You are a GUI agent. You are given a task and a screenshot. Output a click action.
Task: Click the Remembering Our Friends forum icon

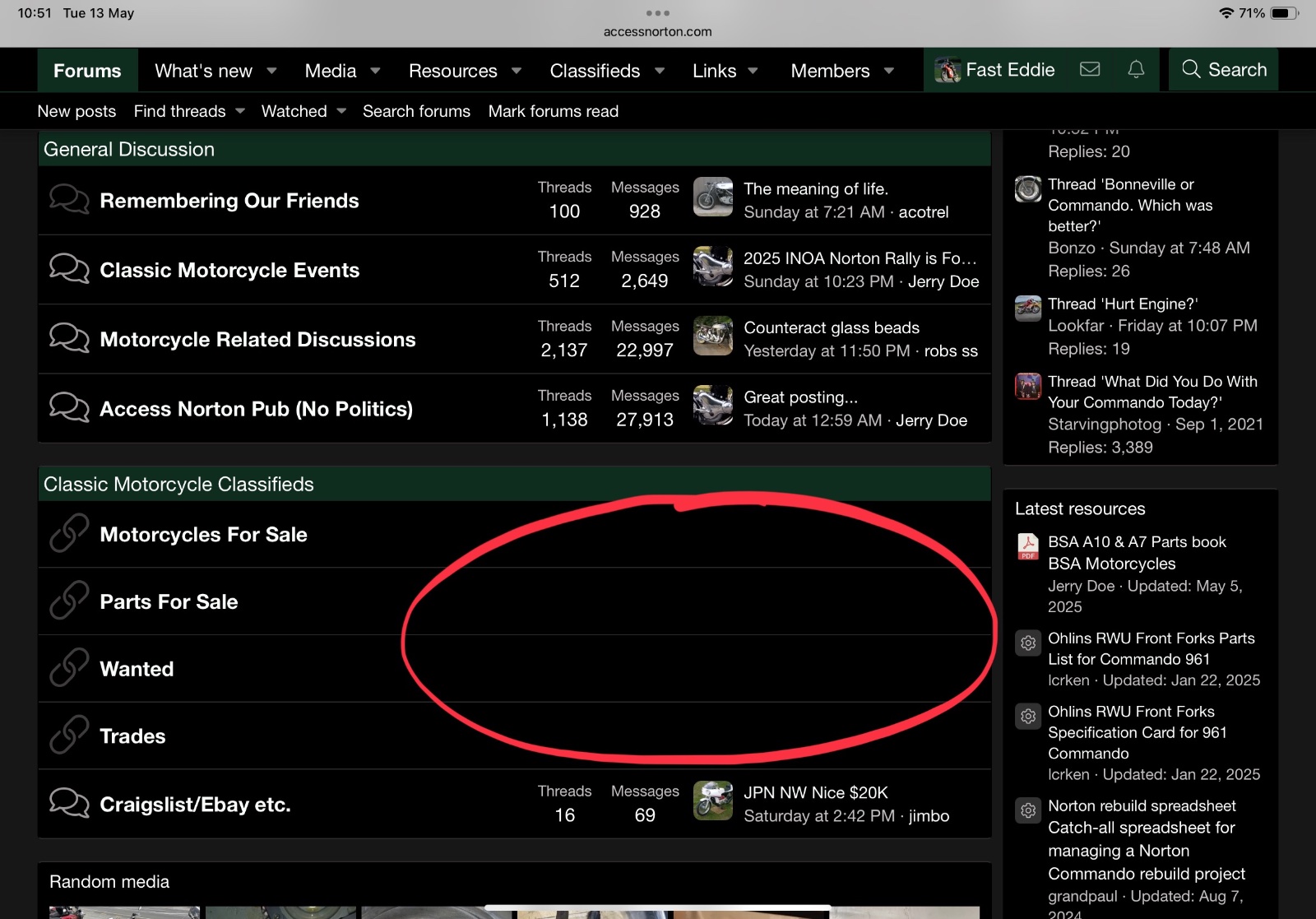[x=69, y=200]
